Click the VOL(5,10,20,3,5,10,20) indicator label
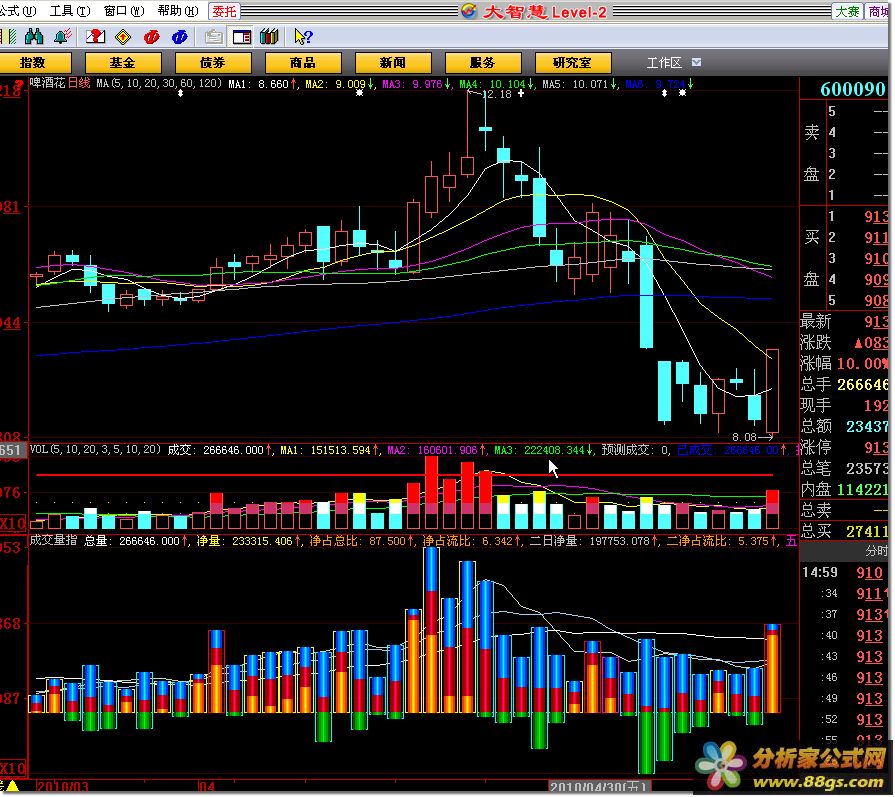 click(x=95, y=450)
